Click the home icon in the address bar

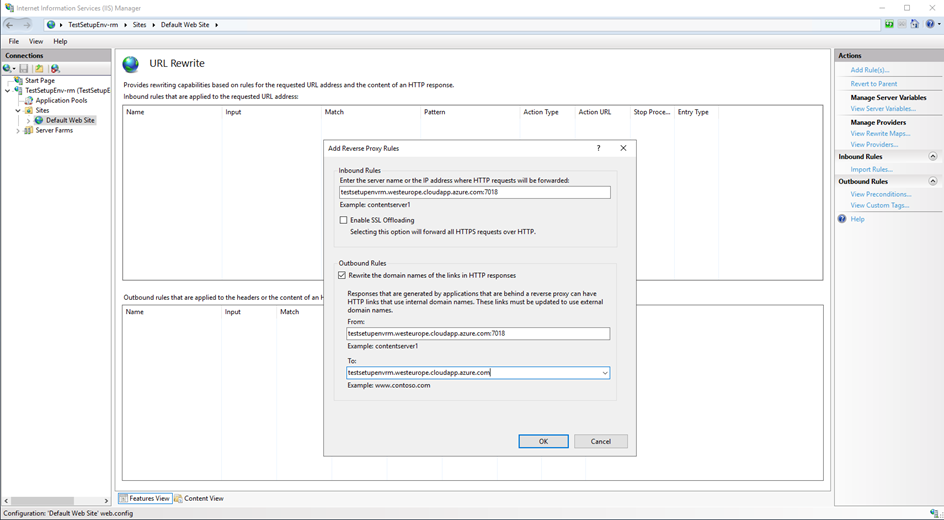915,24
